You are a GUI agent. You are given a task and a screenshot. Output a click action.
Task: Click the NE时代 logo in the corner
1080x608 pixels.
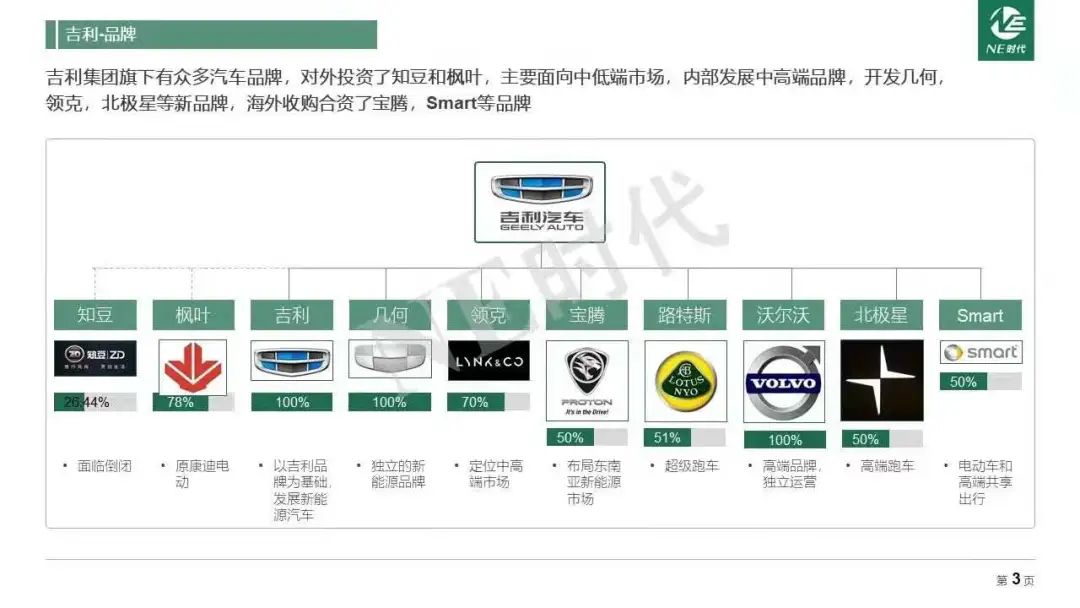pos(1006,30)
